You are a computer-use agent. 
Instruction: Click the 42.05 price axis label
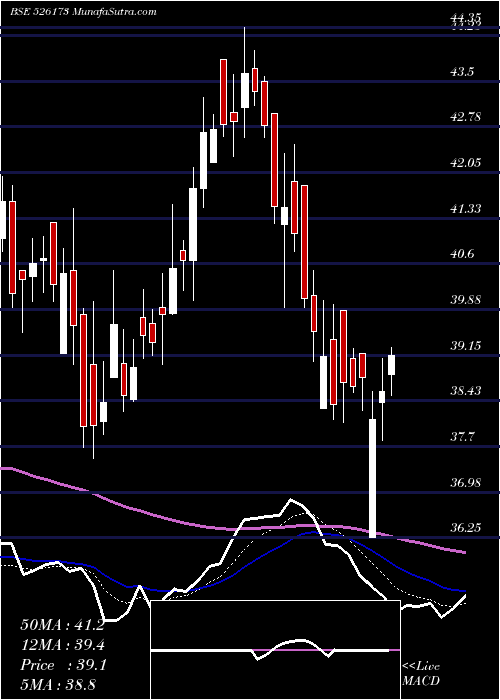[x=466, y=163]
